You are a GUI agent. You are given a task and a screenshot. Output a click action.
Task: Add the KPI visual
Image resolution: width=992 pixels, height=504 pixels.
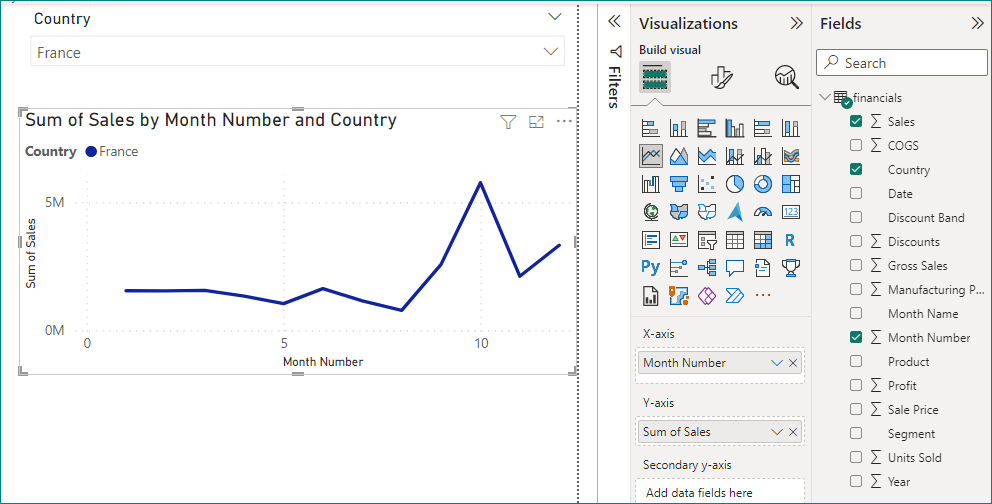[x=678, y=240]
